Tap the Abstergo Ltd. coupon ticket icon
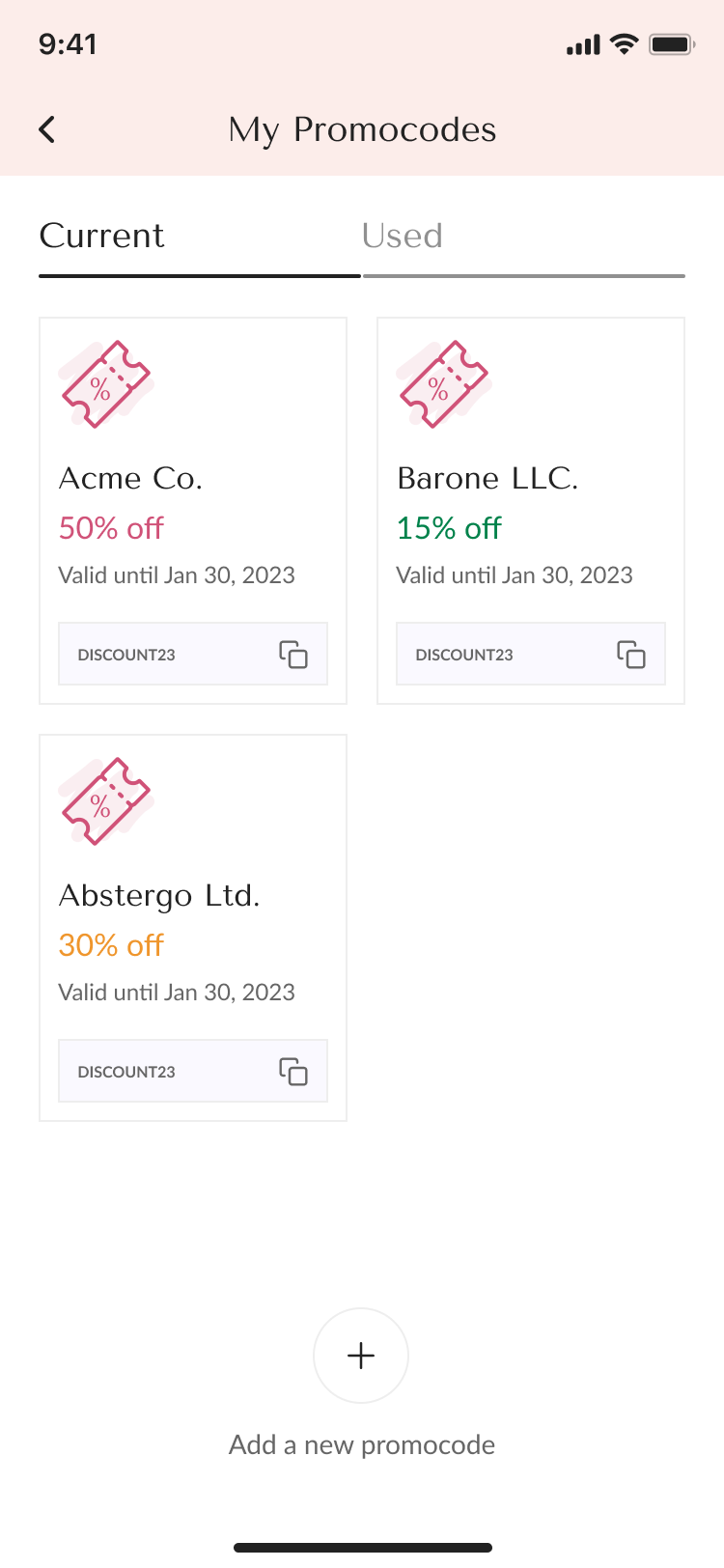Screen dimensions: 724x1568 pyautogui.click(x=105, y=800)
